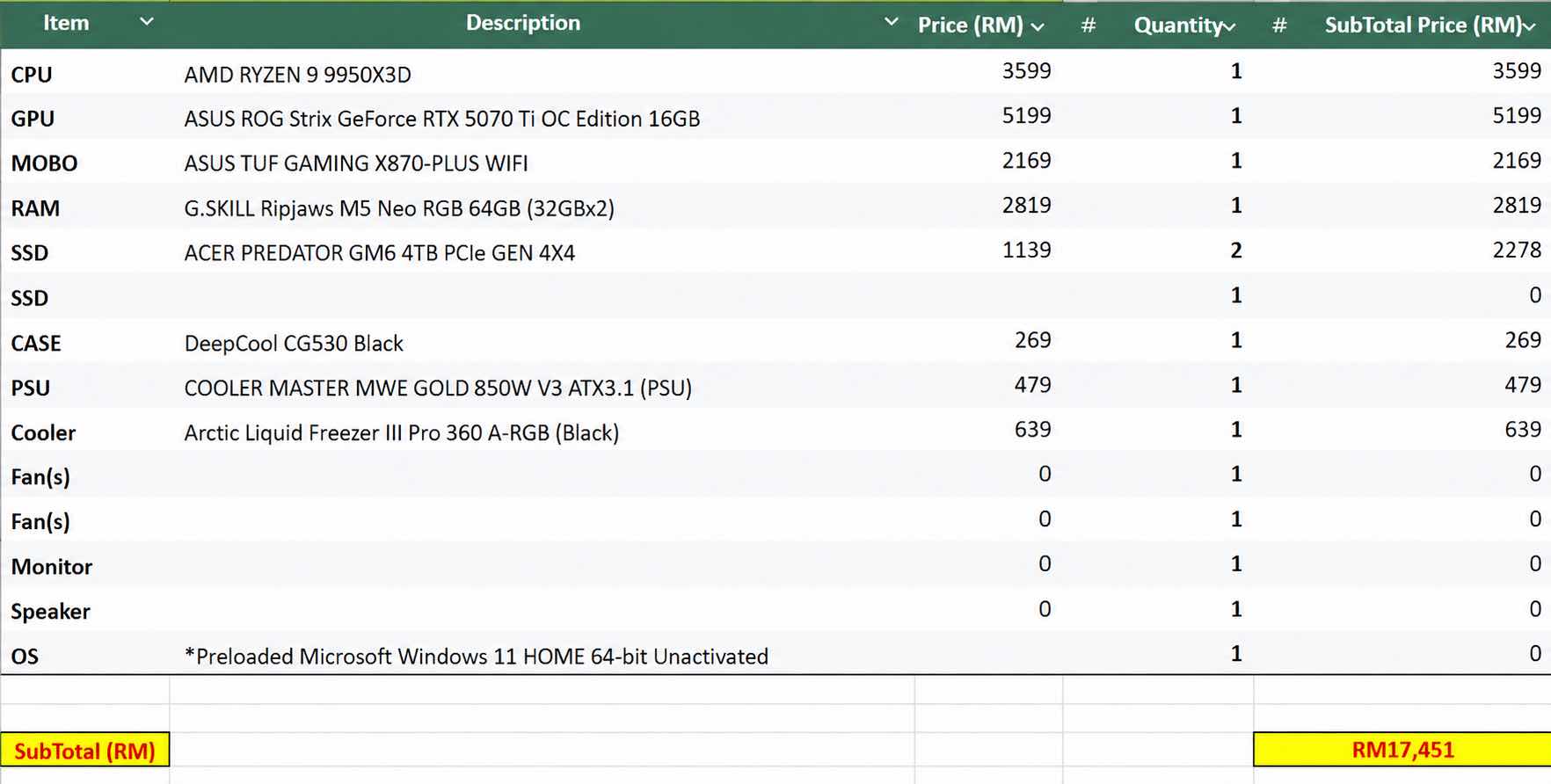The height and width of the screenshot is (784, 1551).
Task: Click the MOBO price cell "2169"
Action: (1026, 161)
